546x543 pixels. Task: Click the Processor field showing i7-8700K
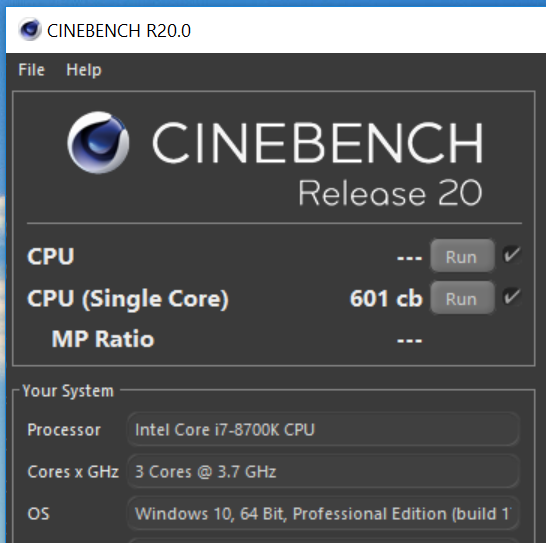(323, 429)
